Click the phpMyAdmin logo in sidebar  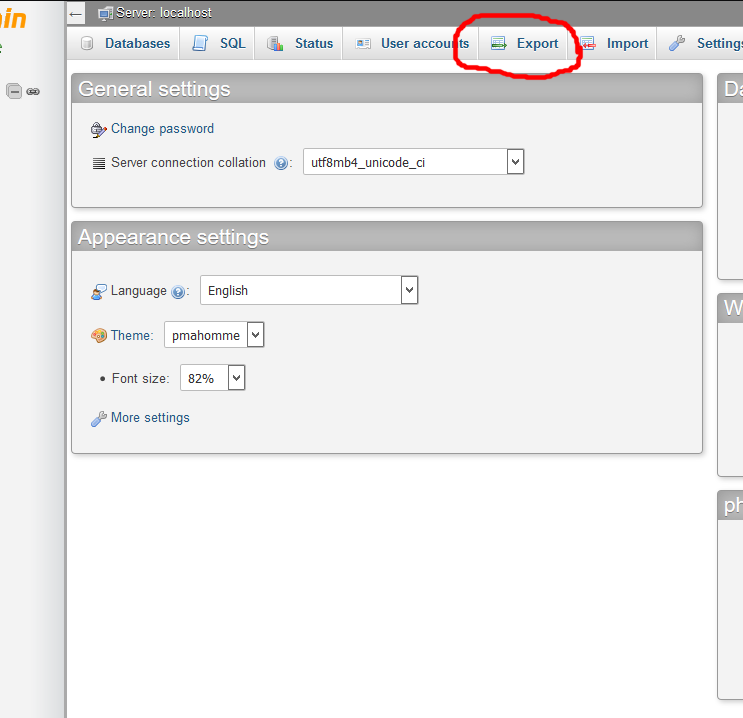(14, 20)
